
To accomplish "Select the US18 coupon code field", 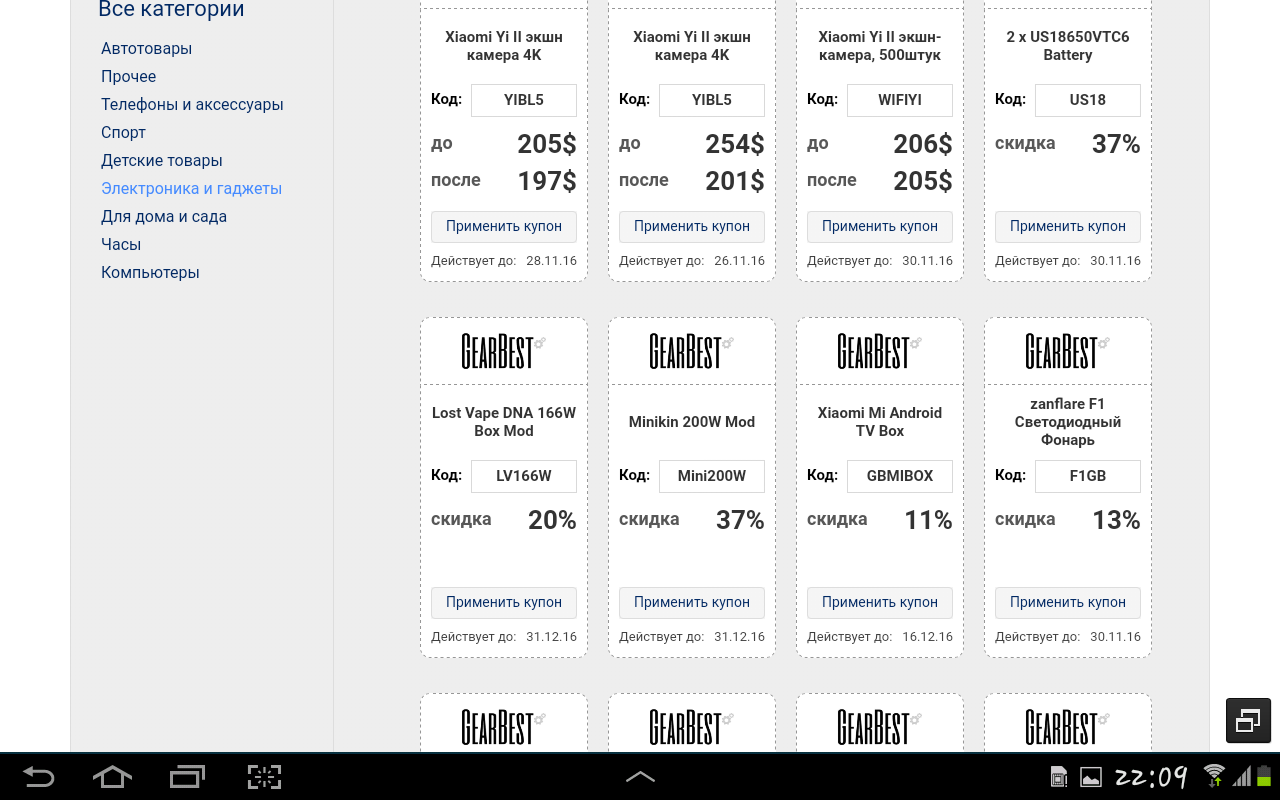I will (1088, 100).
